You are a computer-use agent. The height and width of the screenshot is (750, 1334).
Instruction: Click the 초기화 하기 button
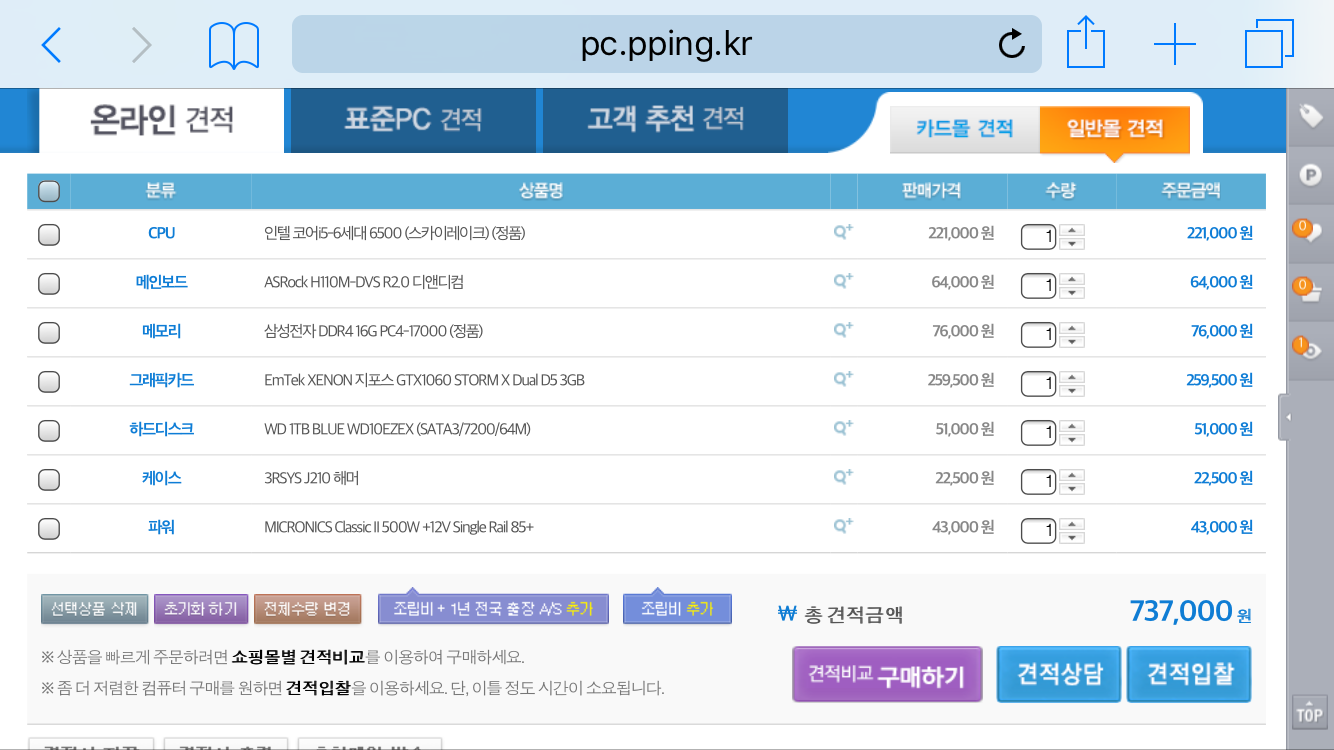tap(200, 608)
